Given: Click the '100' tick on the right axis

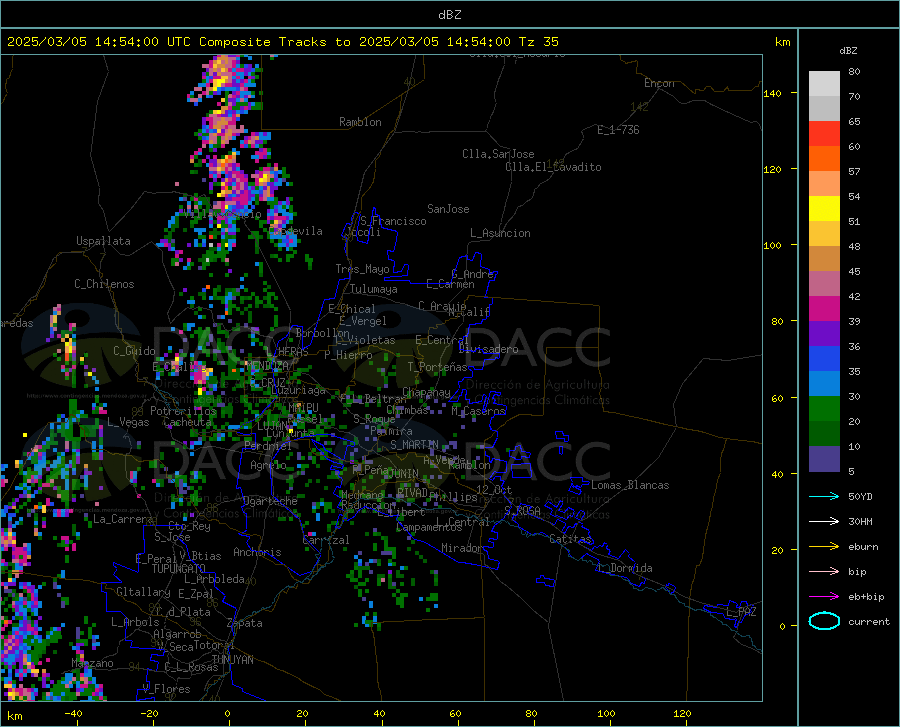Looking at the screenshot, I should coord(772,246).
